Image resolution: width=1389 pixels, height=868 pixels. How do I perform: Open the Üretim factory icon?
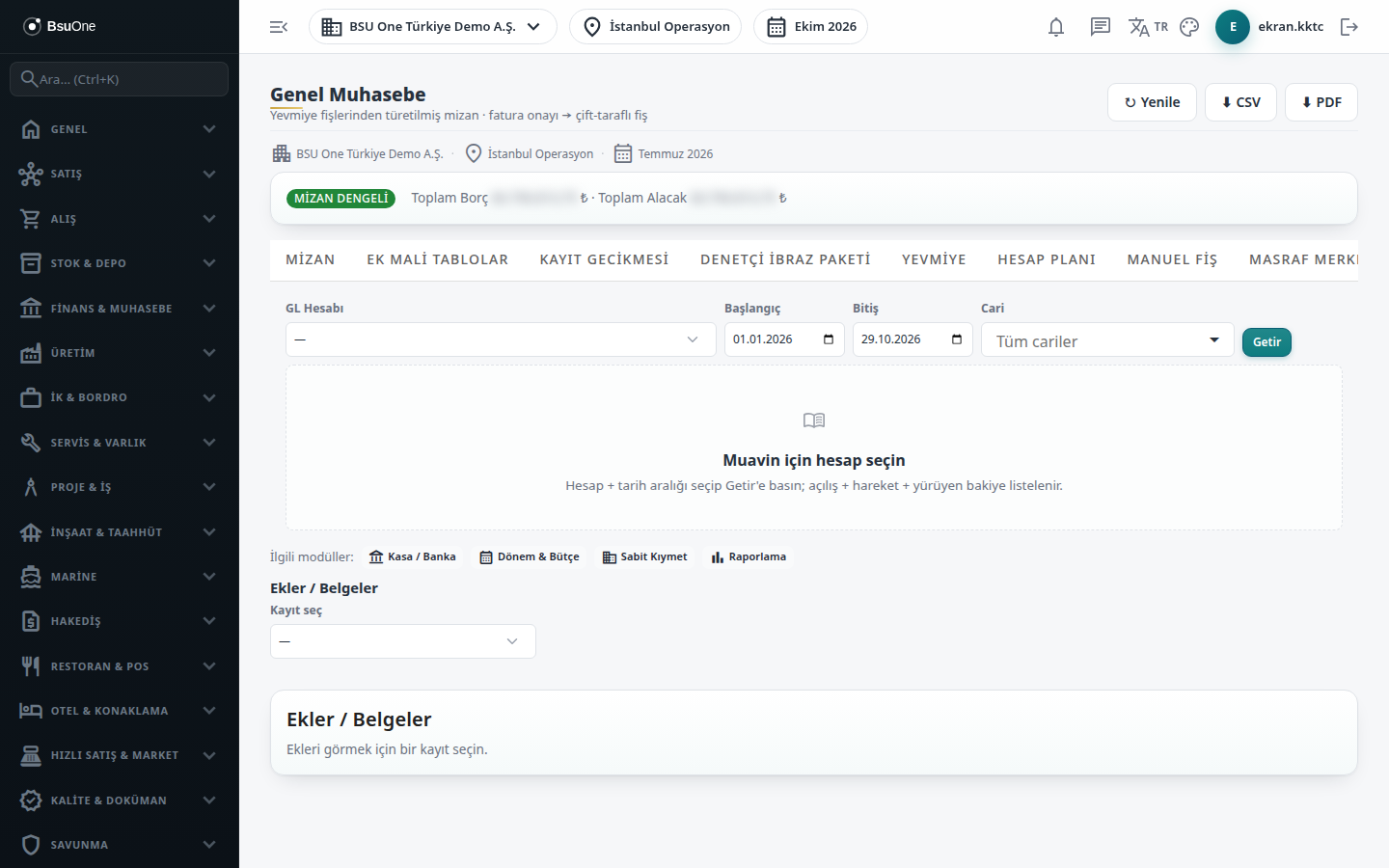coord(31,353)
